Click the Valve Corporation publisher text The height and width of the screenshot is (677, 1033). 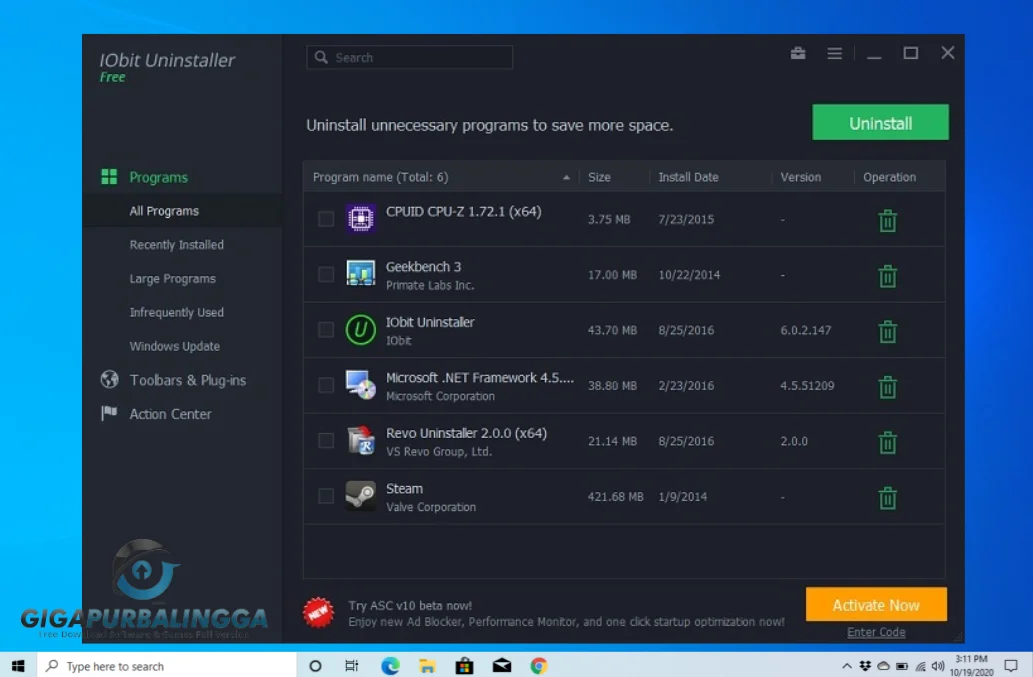pos(431,507)
